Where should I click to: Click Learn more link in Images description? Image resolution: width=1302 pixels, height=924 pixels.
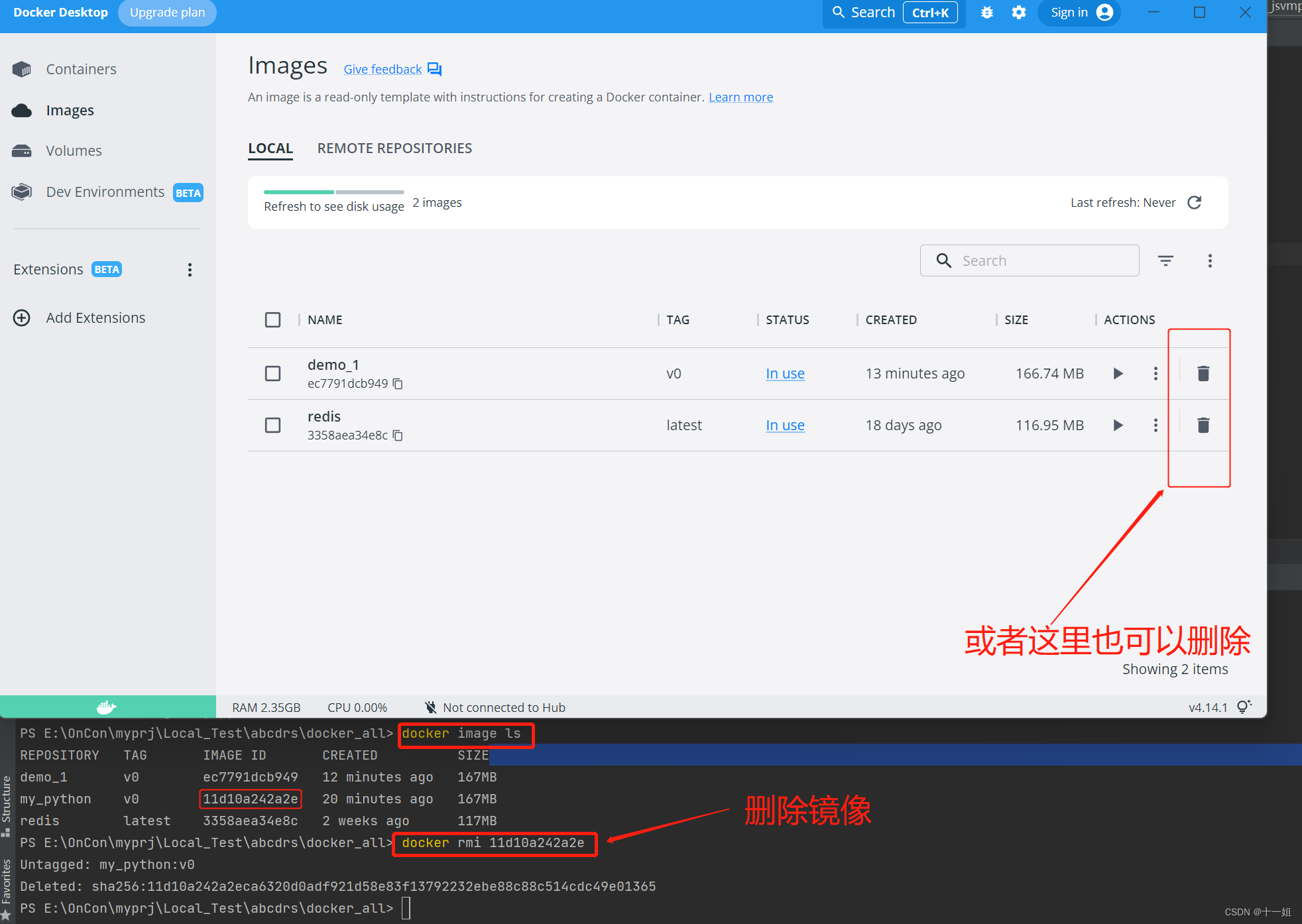click(741, 97)
